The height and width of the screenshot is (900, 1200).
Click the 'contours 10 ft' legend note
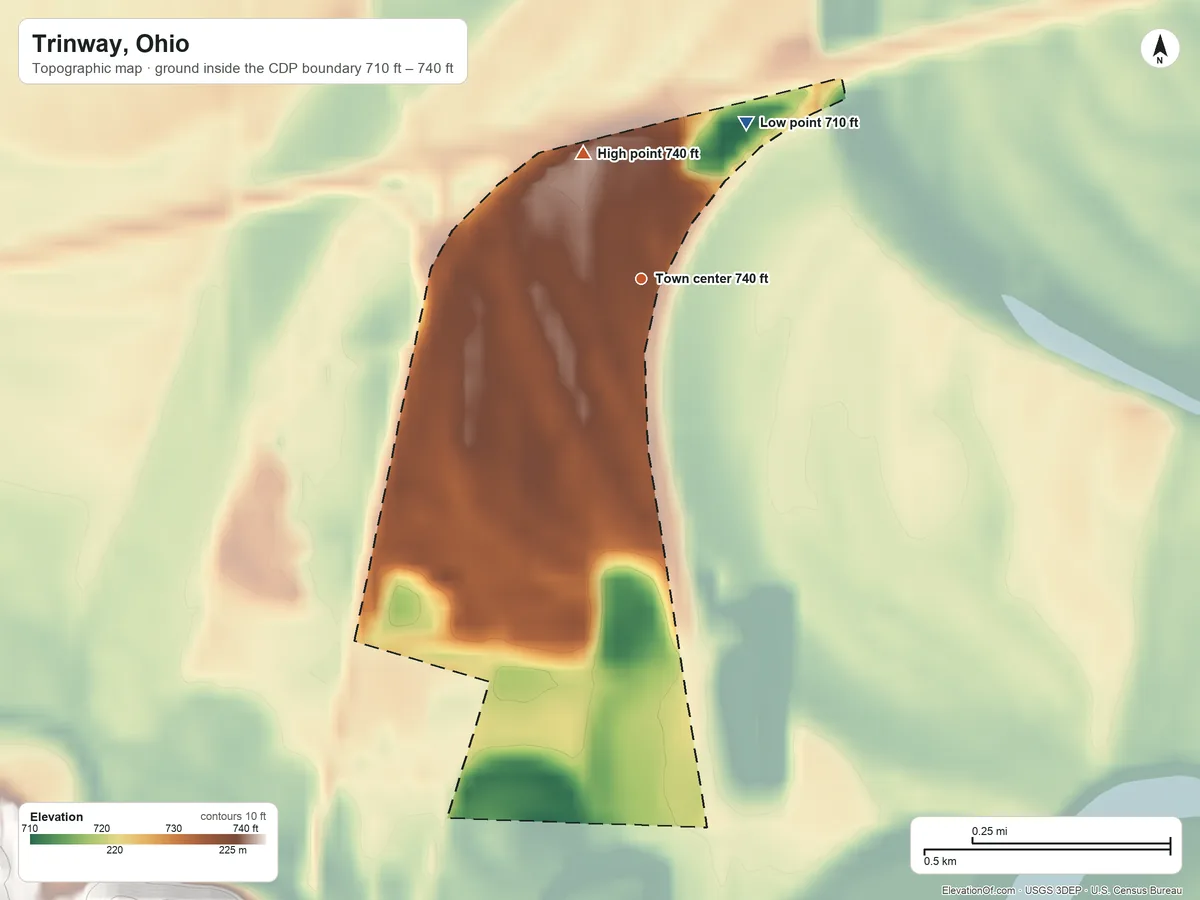(x=233, y=817)
